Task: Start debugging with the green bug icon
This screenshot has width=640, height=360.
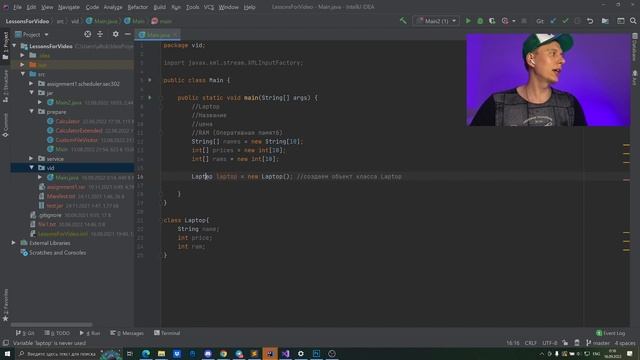Action: pos(480,21)
